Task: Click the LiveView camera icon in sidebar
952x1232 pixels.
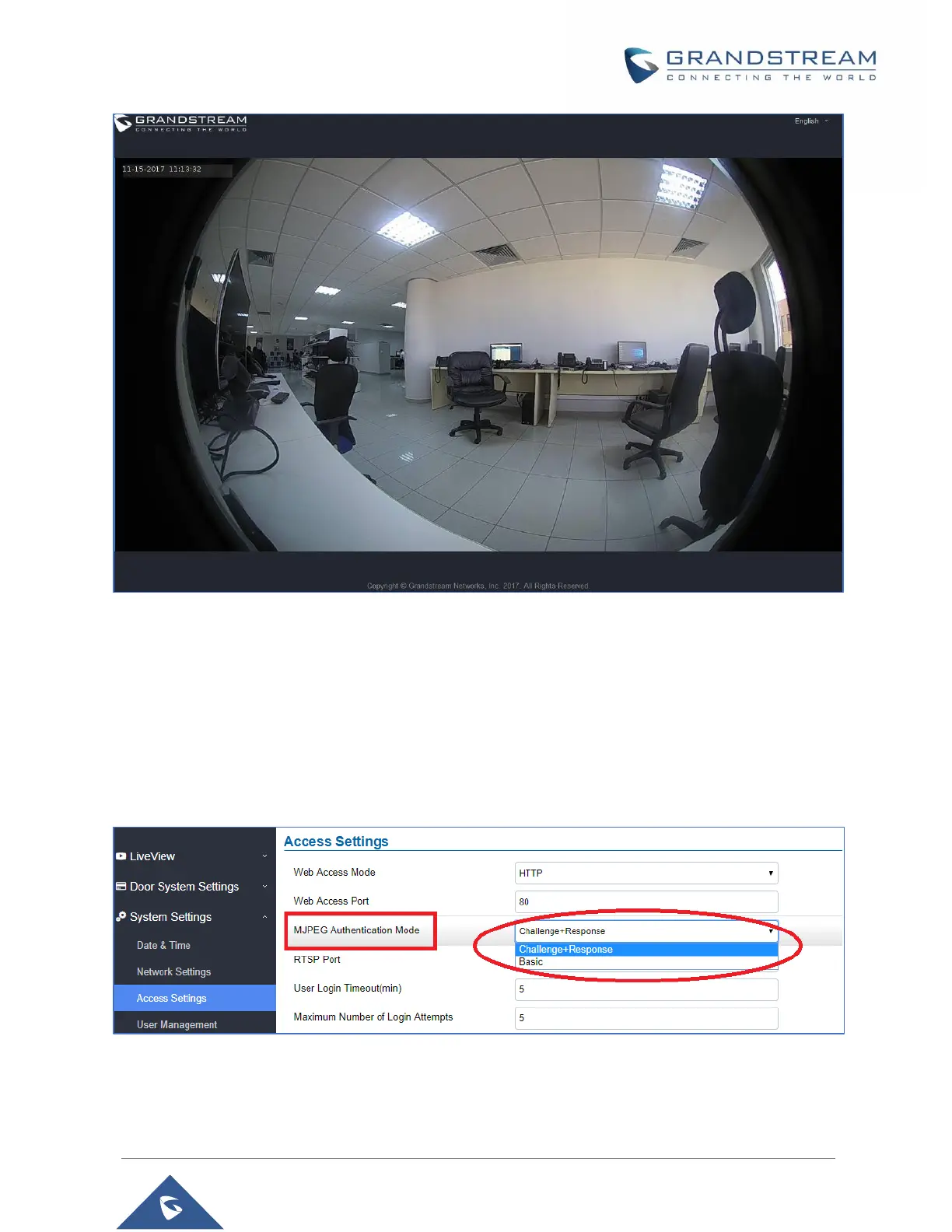Action: [x=121, y=856]
